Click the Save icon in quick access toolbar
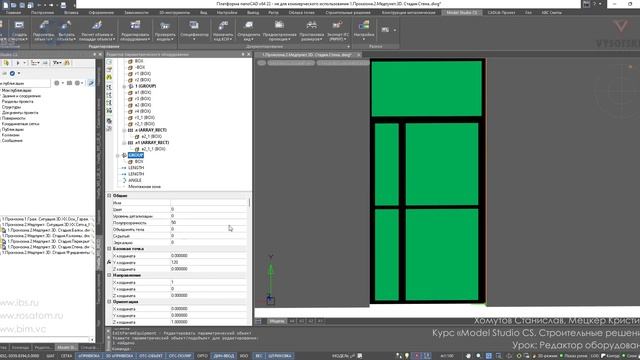 [x=22, y=5]
